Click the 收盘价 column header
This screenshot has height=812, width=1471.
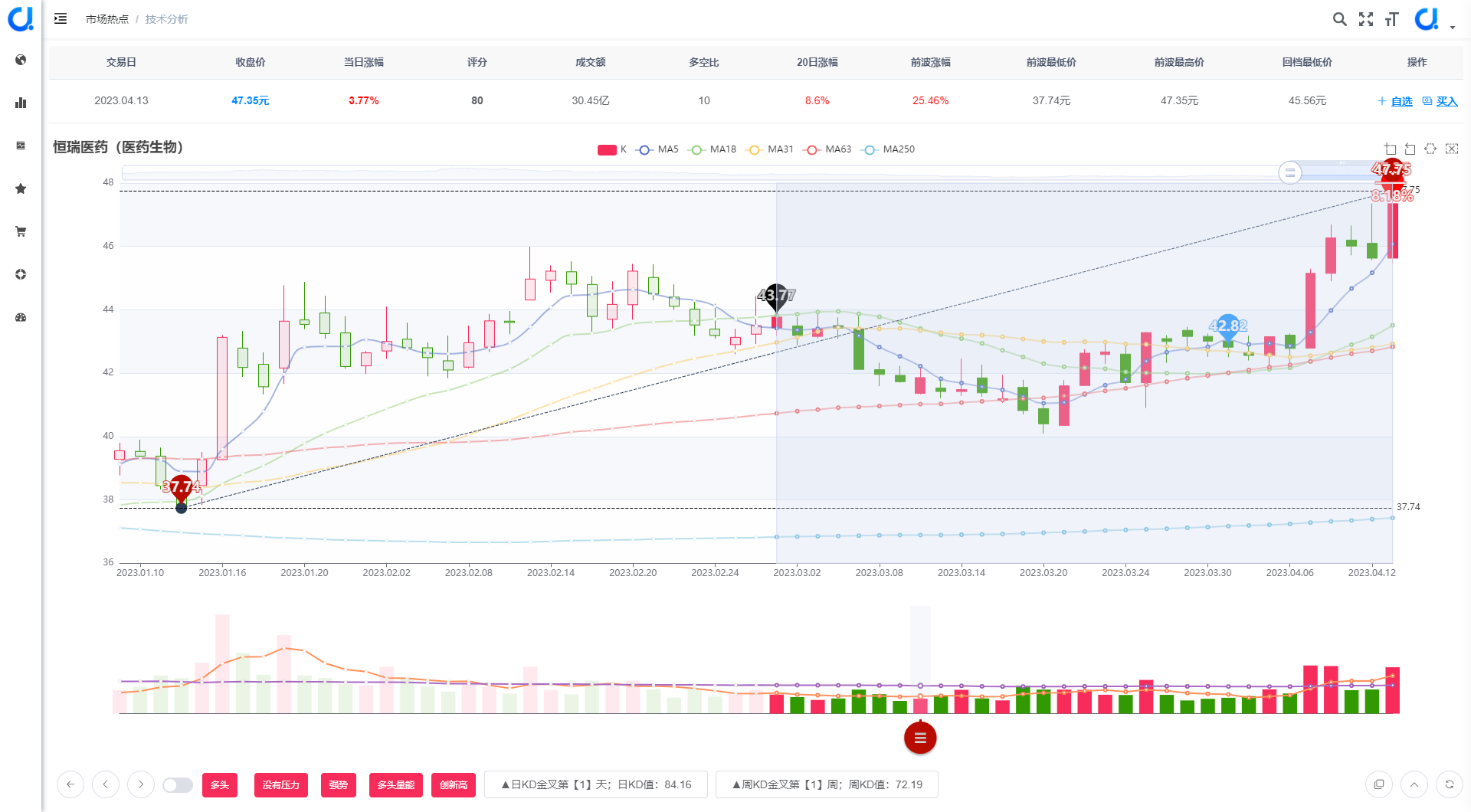point(251,62)
